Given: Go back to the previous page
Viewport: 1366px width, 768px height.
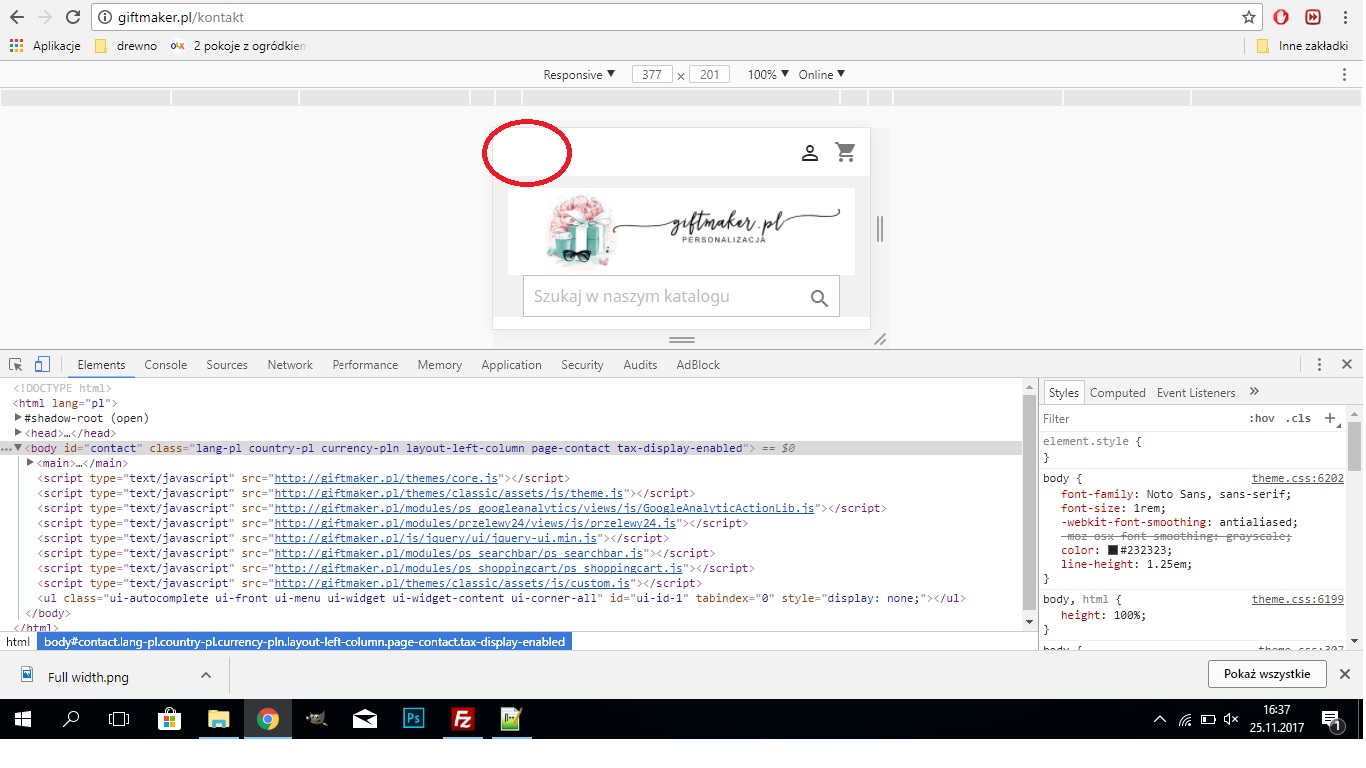Looking at the screenshot, I should (x=16, y=17).
